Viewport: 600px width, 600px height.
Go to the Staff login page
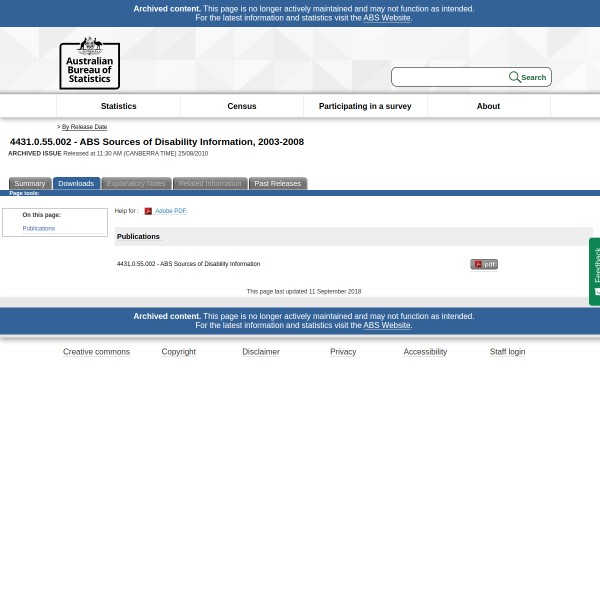(x=507, y=352)
